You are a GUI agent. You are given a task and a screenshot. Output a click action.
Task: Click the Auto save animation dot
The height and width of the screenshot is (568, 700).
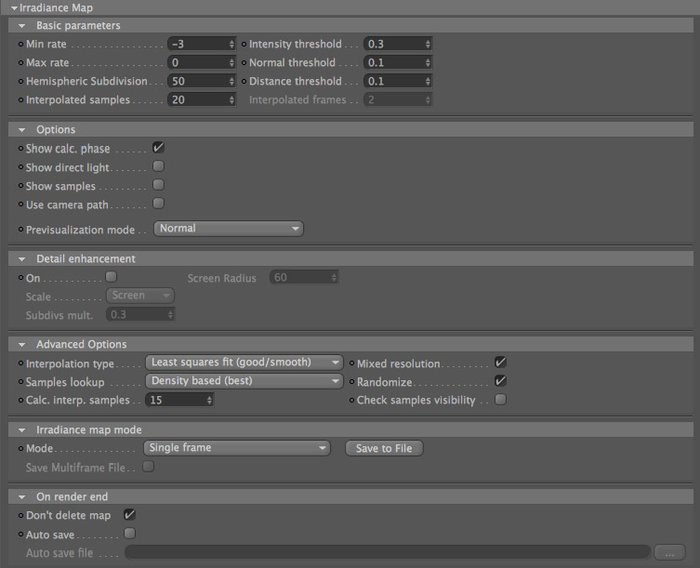pos(21,535)
